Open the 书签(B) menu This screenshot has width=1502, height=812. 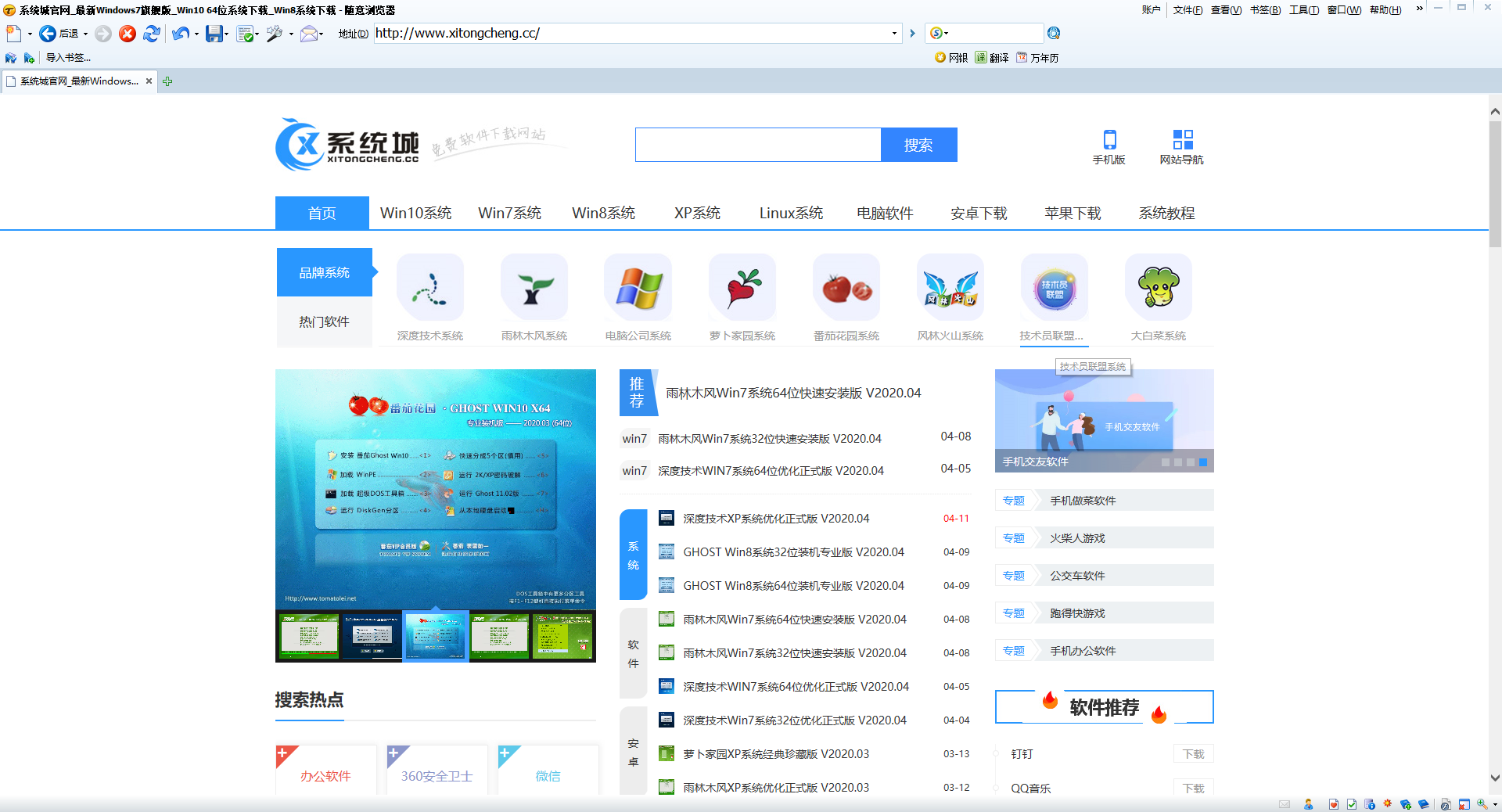click(1265, 9)
